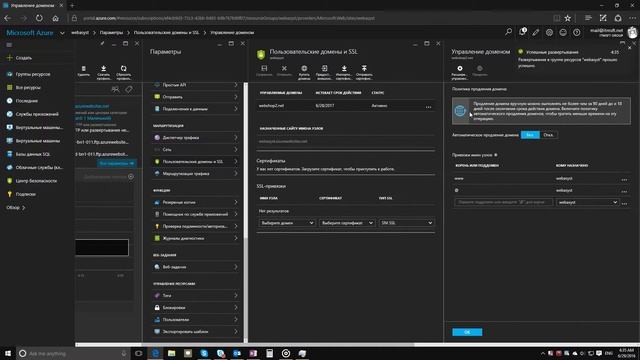Open the notifications bell icon
The width and height of the screenshot is (640, 360).
pyautogui.click(x=522, y=32)
